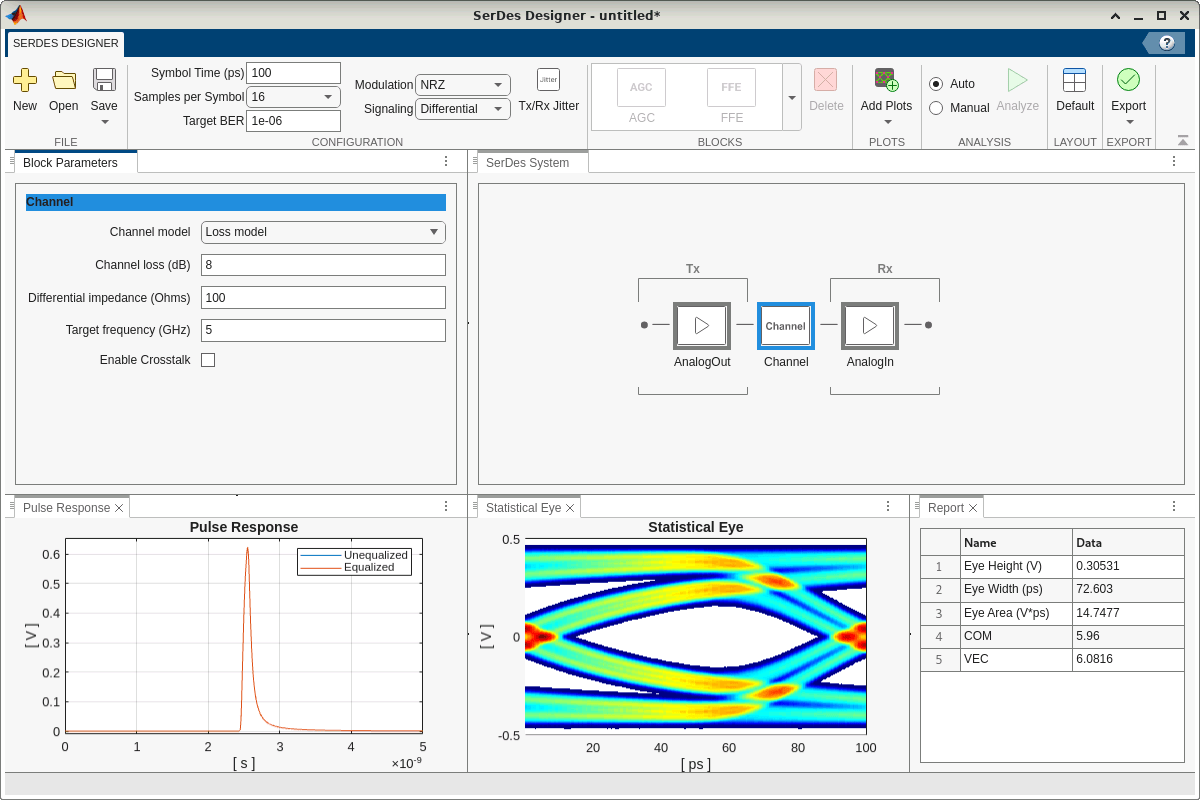Image resolution: width=1200 pixels, height=800 pixels.
Task: Click the Export checkmark icon
Action: [1128, 81]
